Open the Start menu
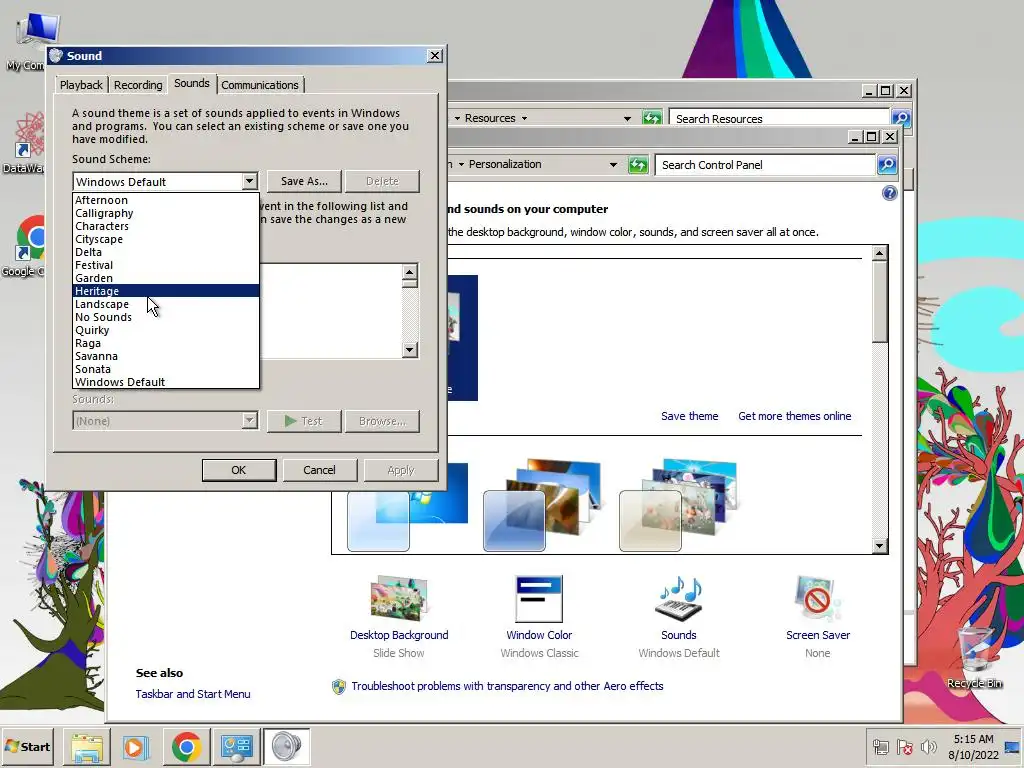 point(27,747)
